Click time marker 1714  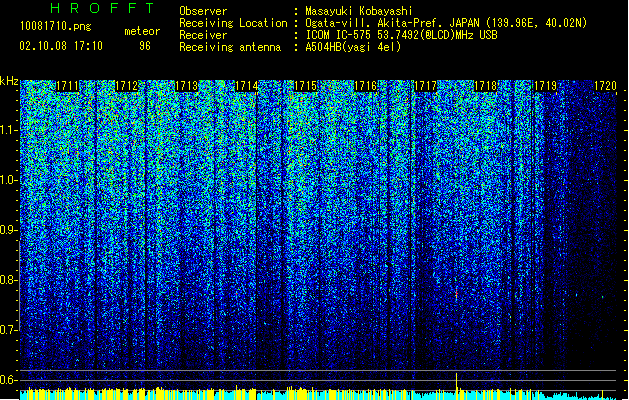click(x=246, y=86)
